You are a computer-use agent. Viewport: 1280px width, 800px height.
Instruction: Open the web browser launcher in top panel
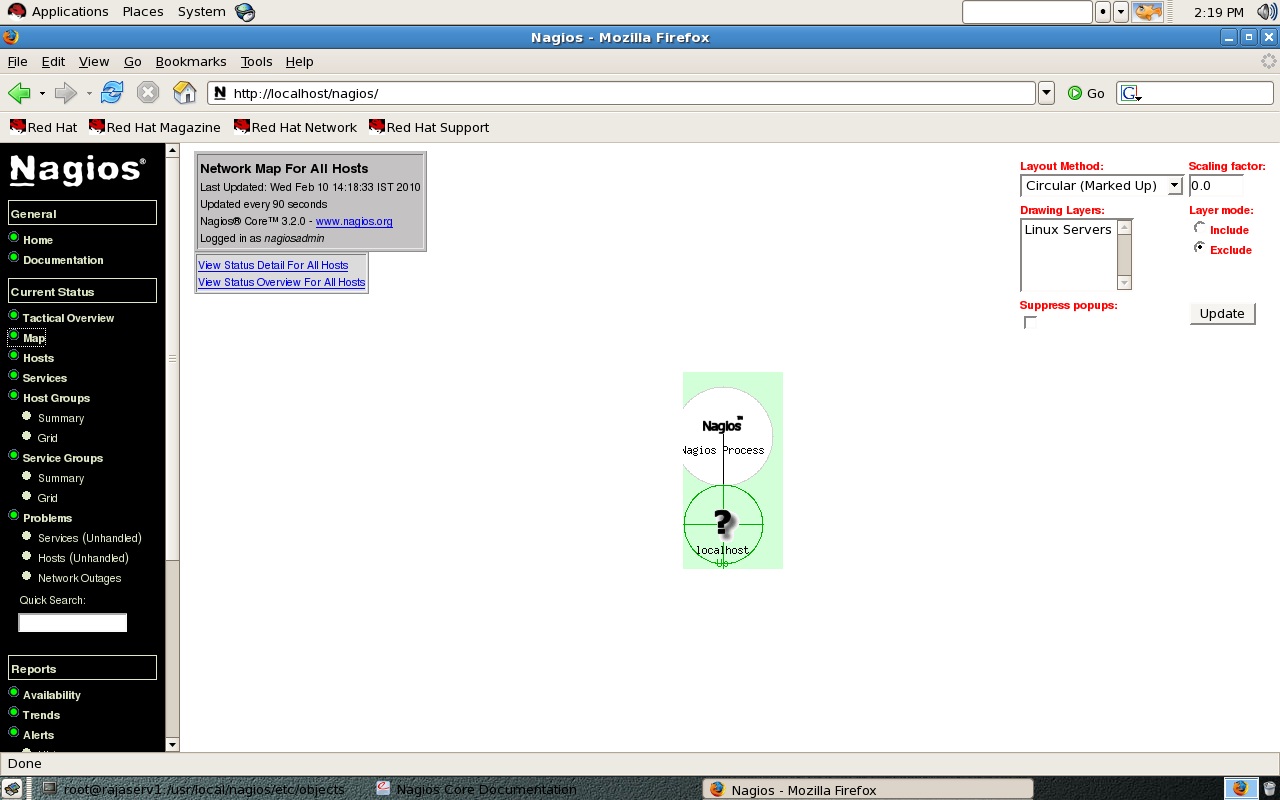[245, 12]
